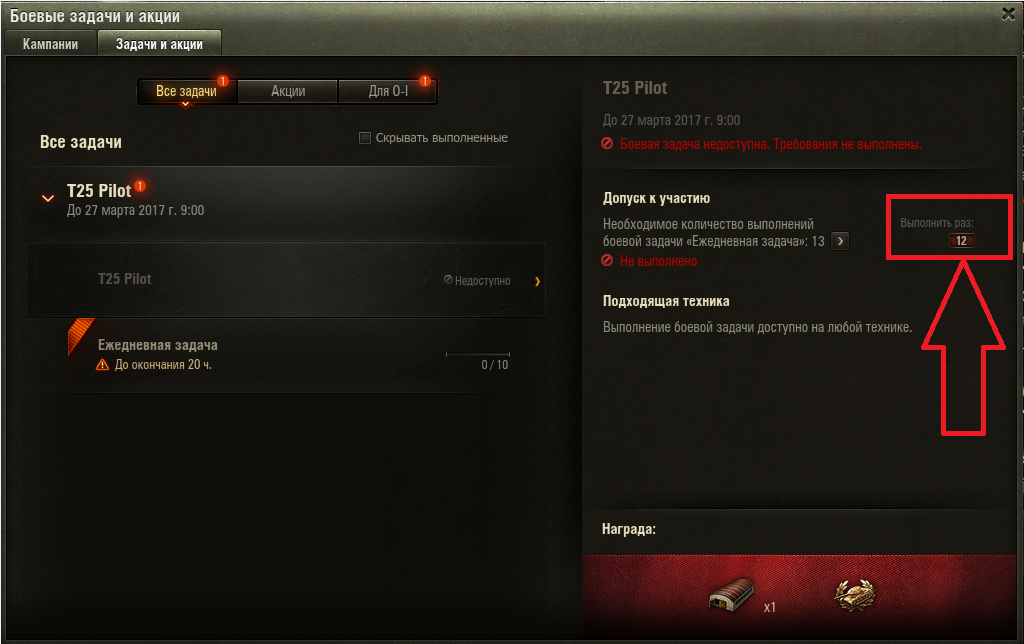Click the tank medal reward icon
This screenshot has width=1024, height=644.
tap(855, 595)
